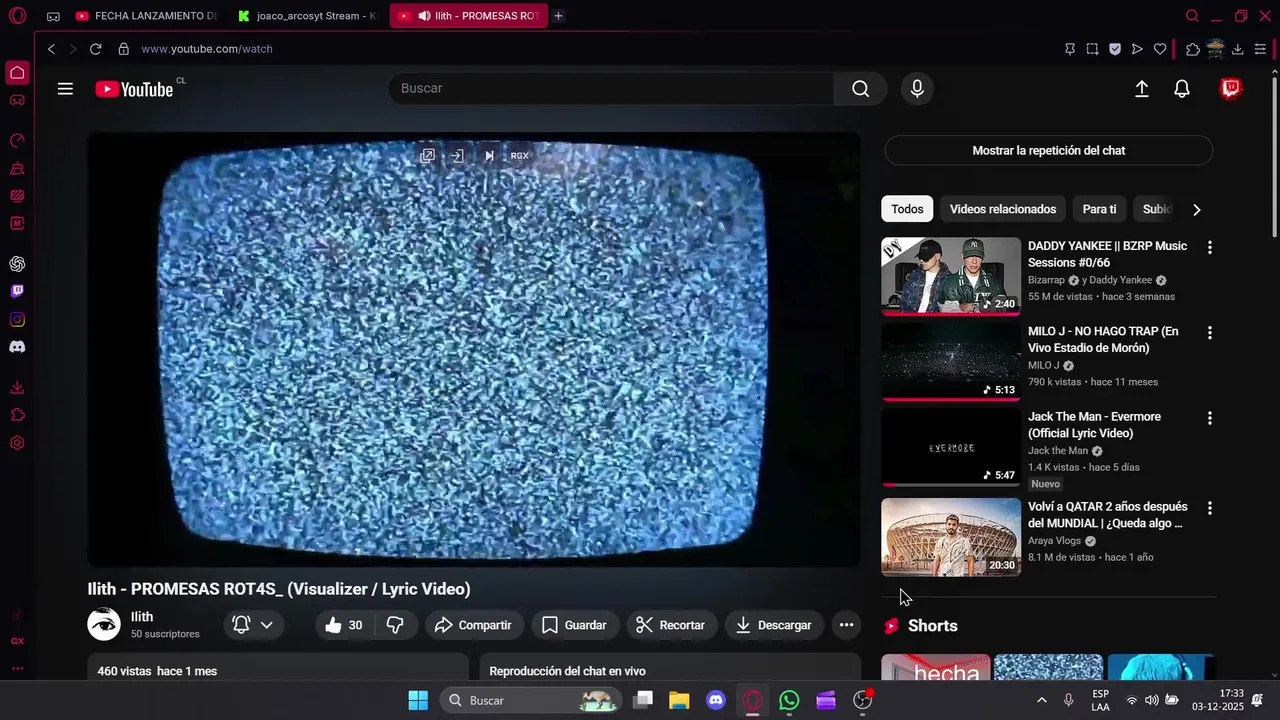Viewport: 1280px width, 720px height.
Task: Open GX Control speedometer in sidebar
Action: 17,141
